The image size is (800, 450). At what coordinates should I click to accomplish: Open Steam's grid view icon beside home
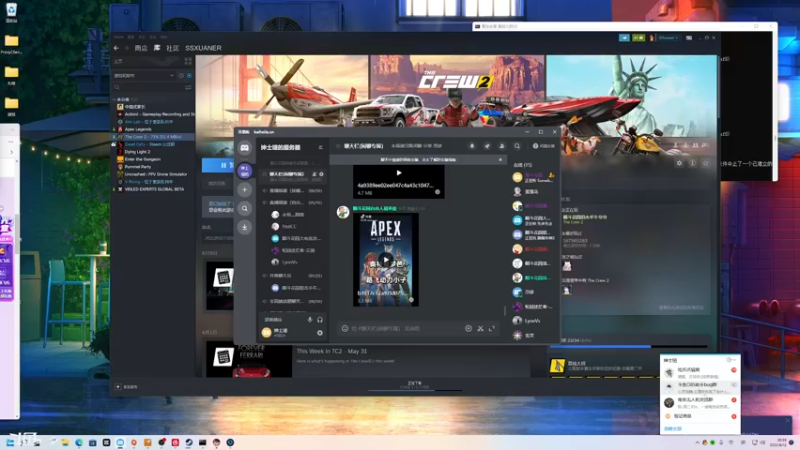188,61
